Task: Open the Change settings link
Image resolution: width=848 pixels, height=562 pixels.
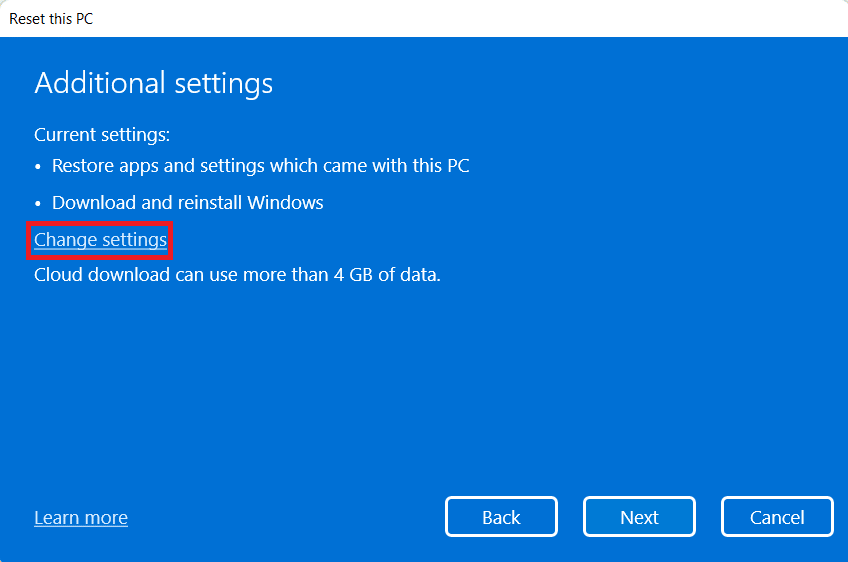Action: [x=100, y=240]
